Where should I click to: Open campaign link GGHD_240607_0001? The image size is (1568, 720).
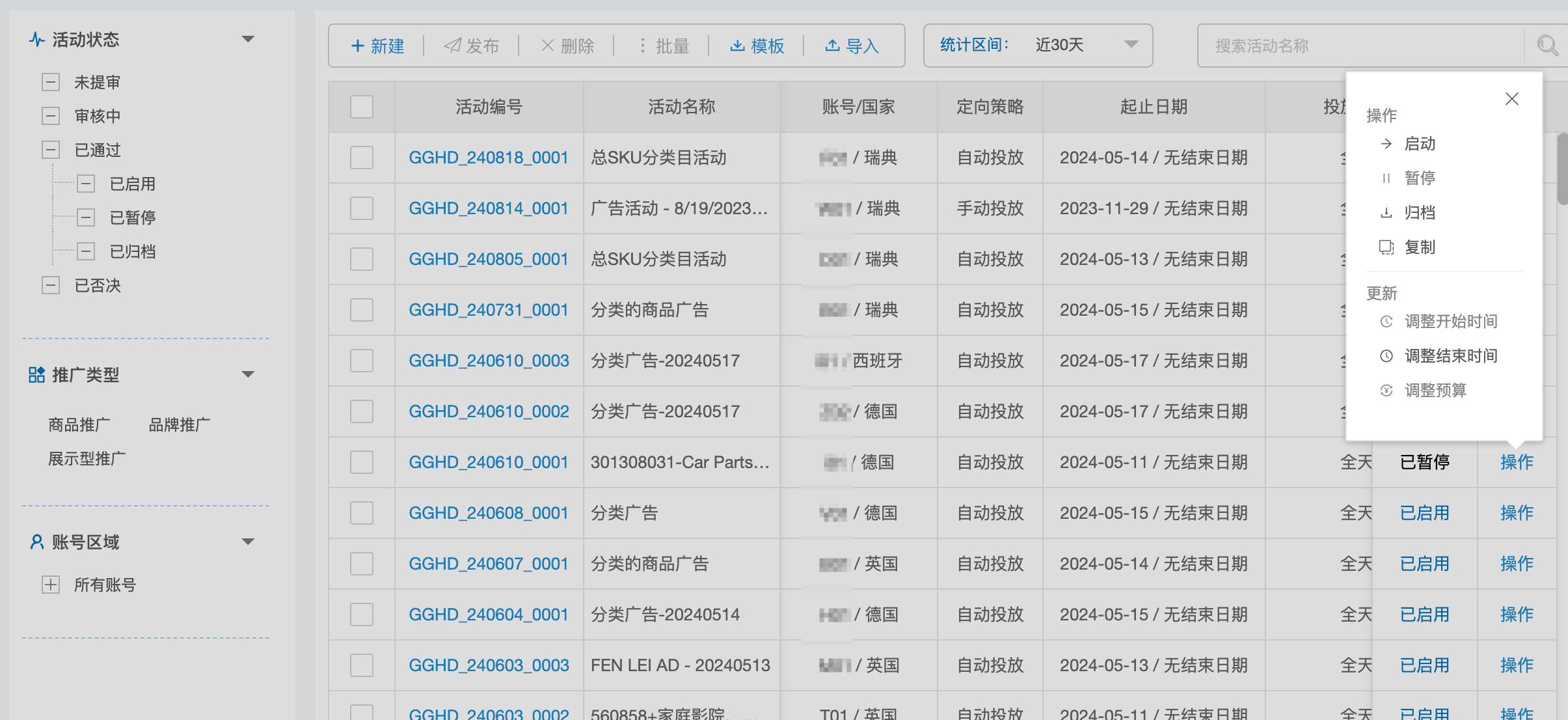pyautogui.click(x=488, y=564)
